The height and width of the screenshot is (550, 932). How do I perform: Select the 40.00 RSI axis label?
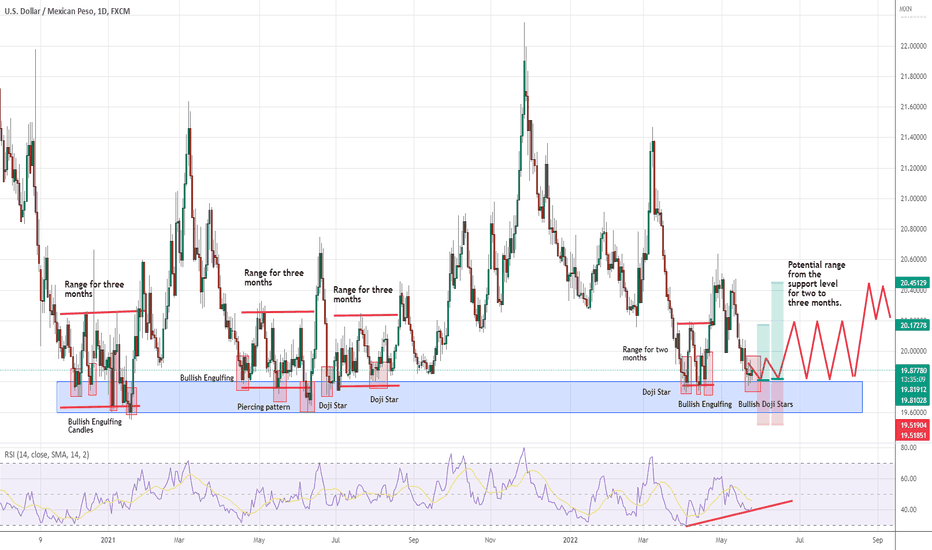(x=908, y=510)
